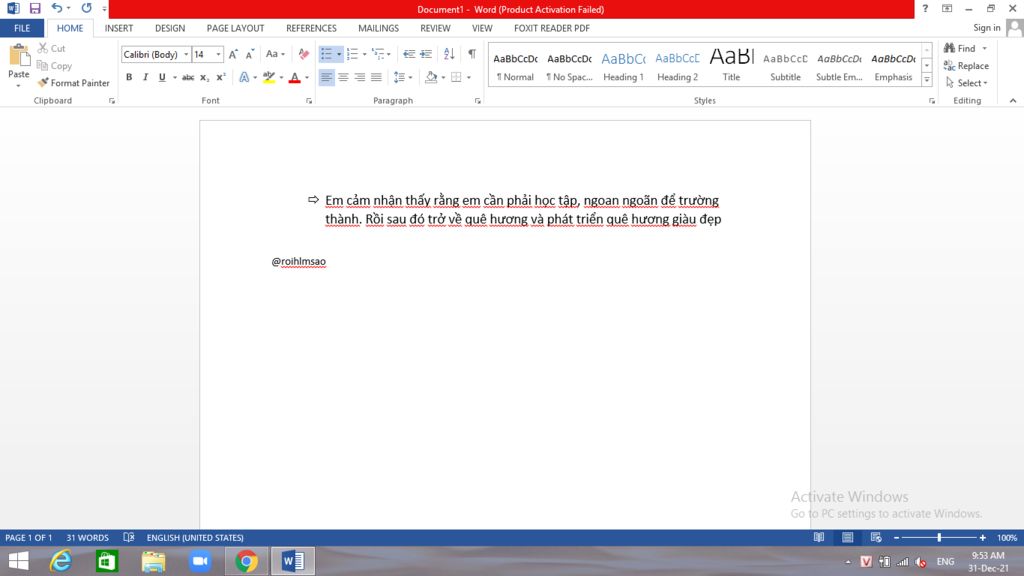This screenshot has height=576, width=1024.
Task: Open the Windows Start menu
Action: click(x=18, y=561)
